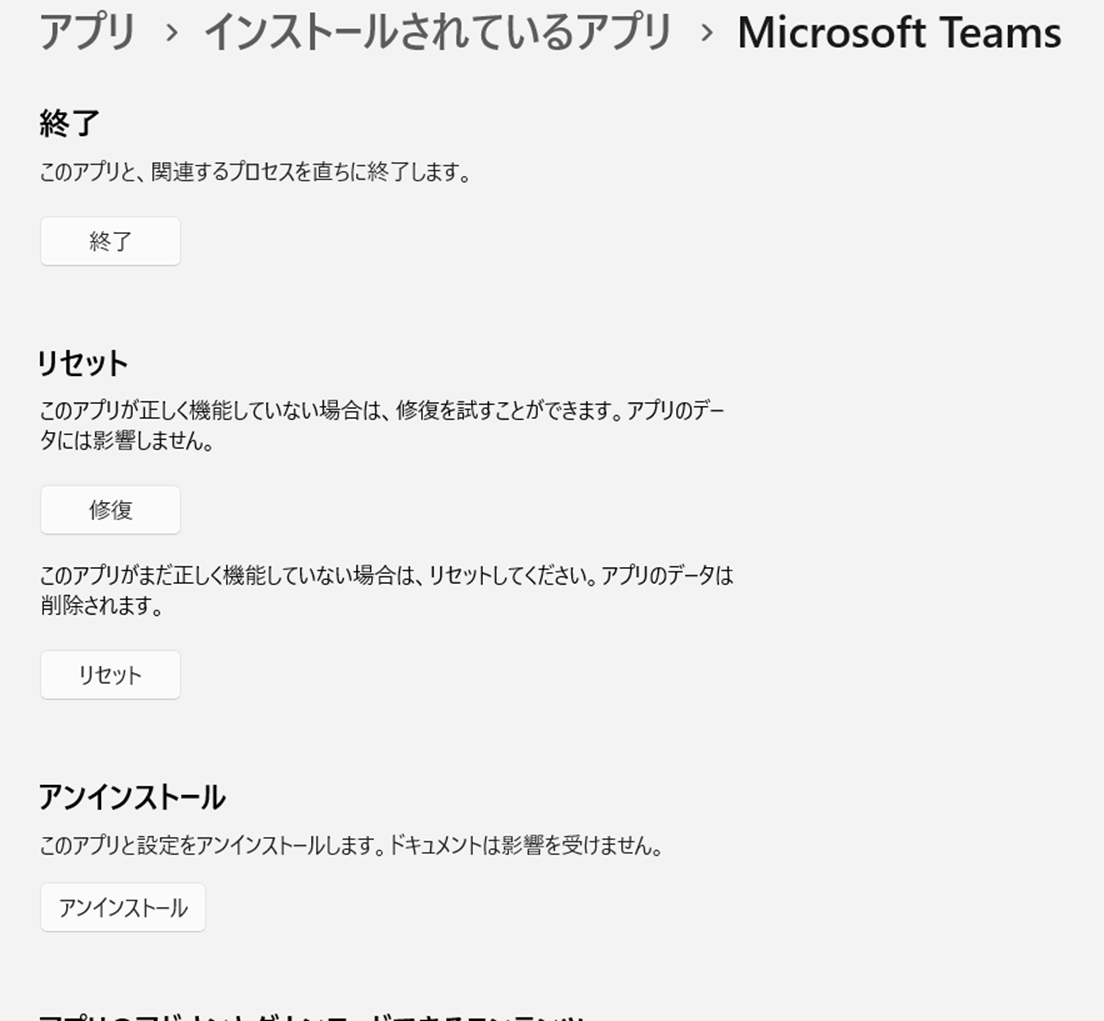Click the アンインストール section heading
Image resolution: width=1104 pixels, height=1021 pixels.
132,797
